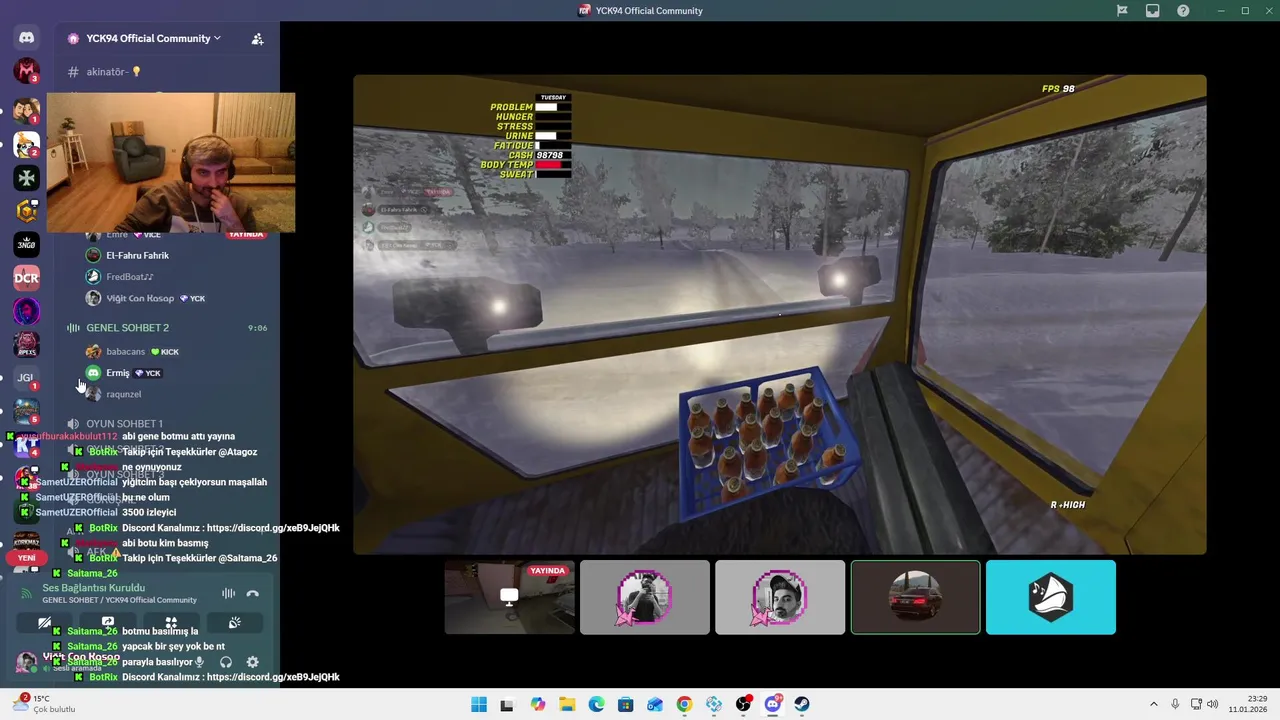Open Discord taskbar icon
This screenshot has height=720, width=1280.
(x=772, y=704)
